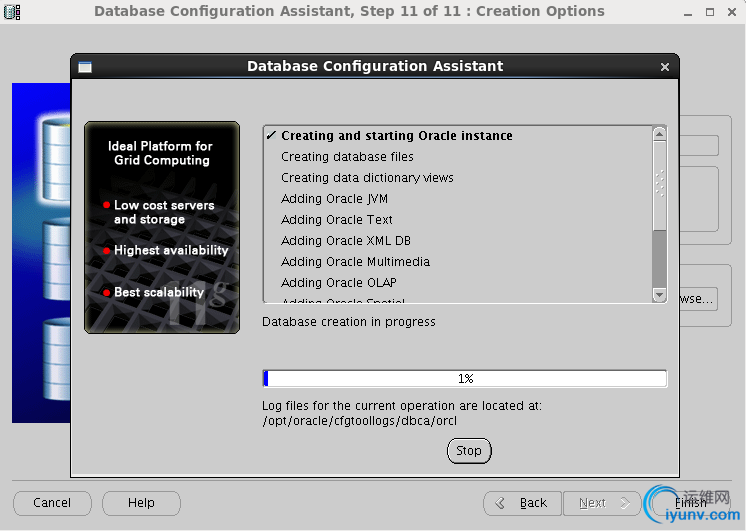746x531 pixels.
Task: Click the scroll-up arrow of the steps list
Action: 659,133
